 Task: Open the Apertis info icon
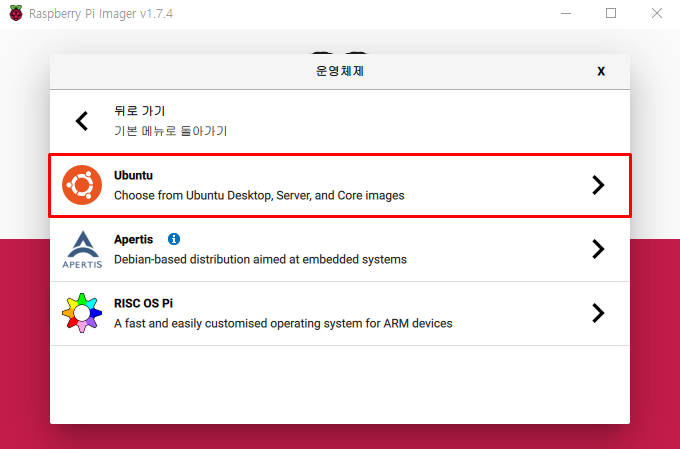click(174, 239)
